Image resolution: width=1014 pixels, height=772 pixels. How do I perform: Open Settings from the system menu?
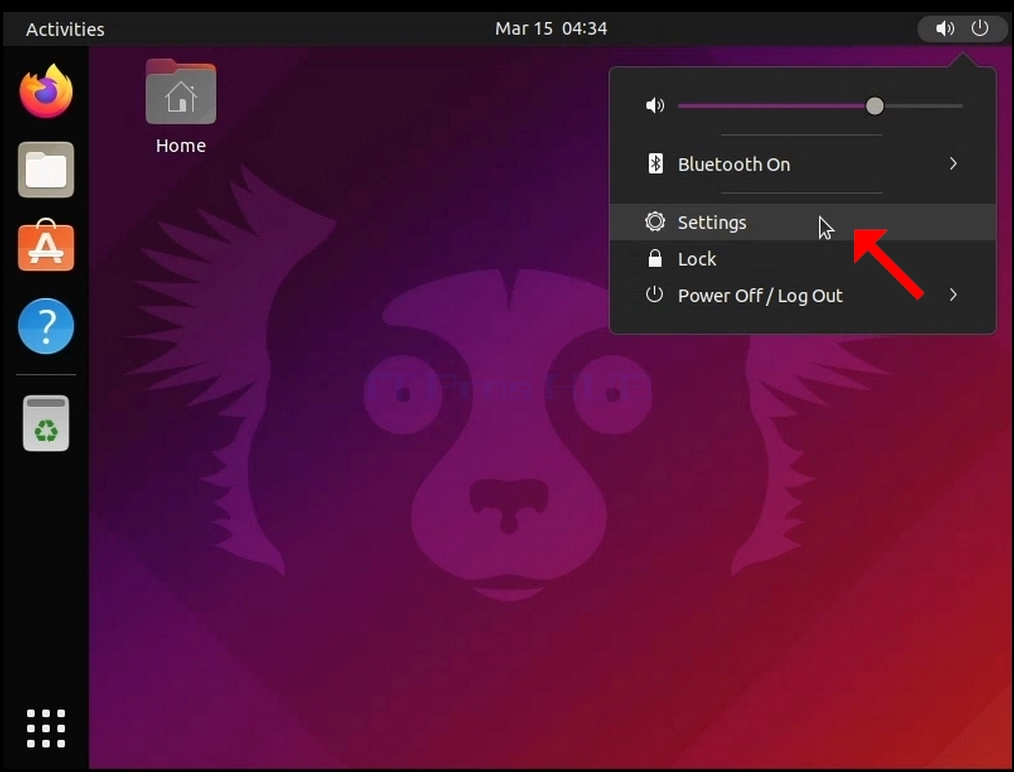click(x=803, y=222)
